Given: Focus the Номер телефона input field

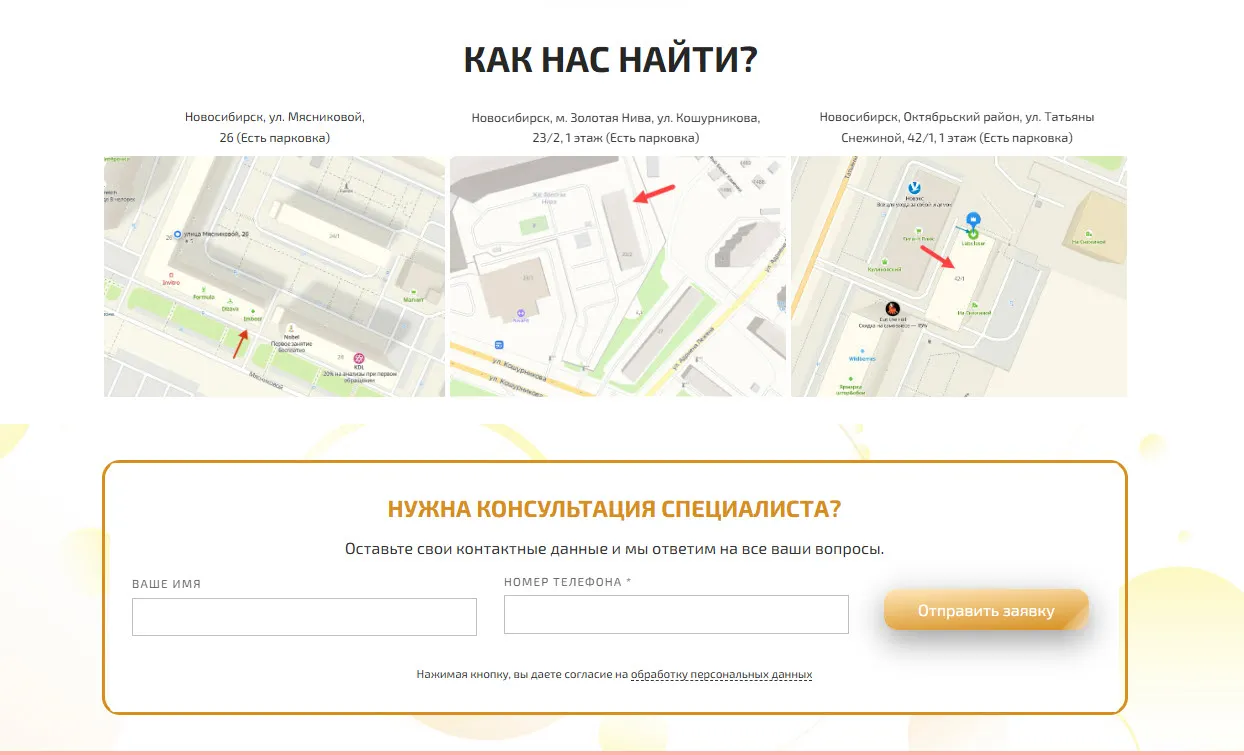Looking at the screenshot, I should (x=676, y=614).
